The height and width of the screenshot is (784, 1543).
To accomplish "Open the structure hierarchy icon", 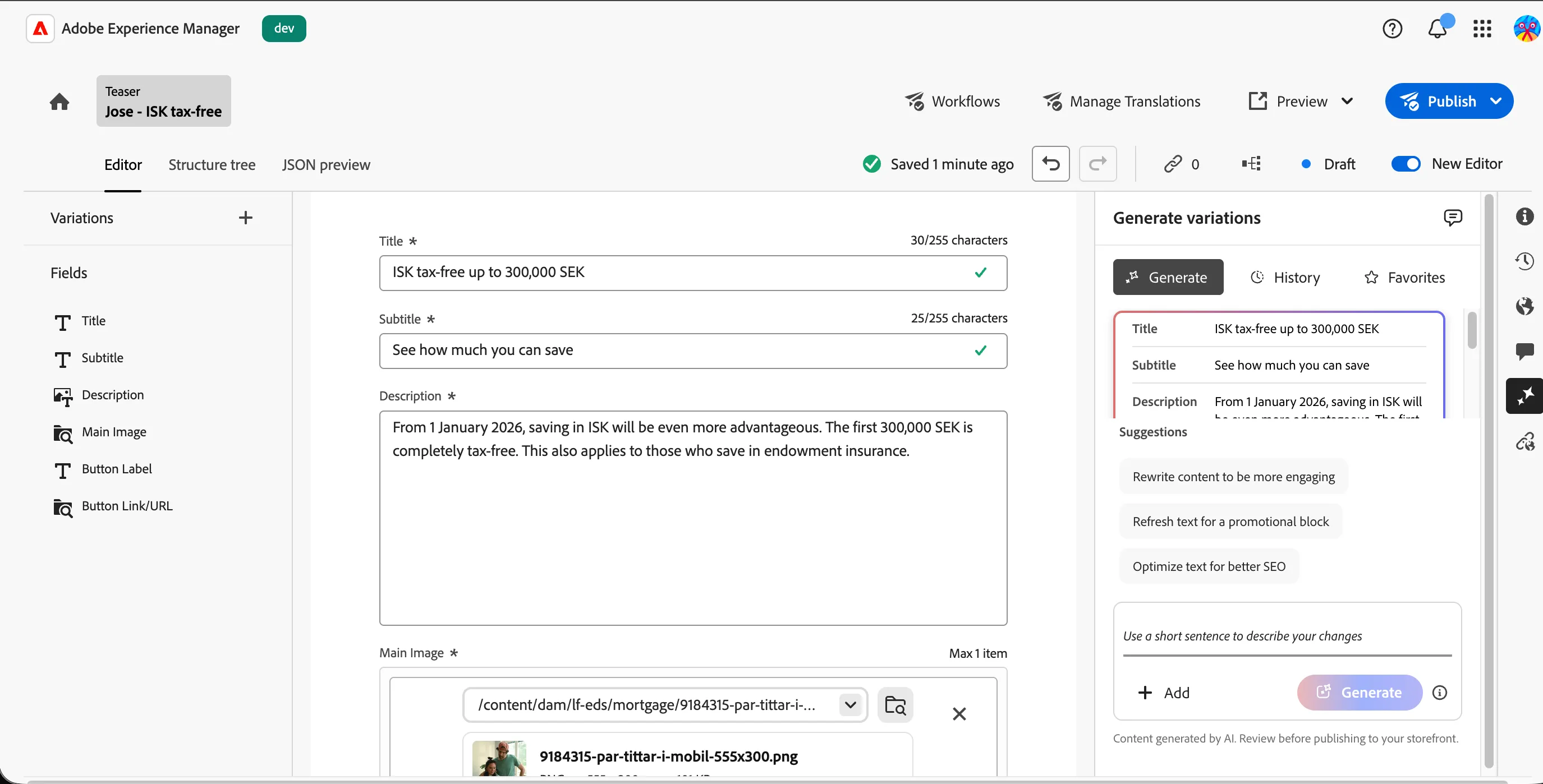I will [x=1251, y=163].
